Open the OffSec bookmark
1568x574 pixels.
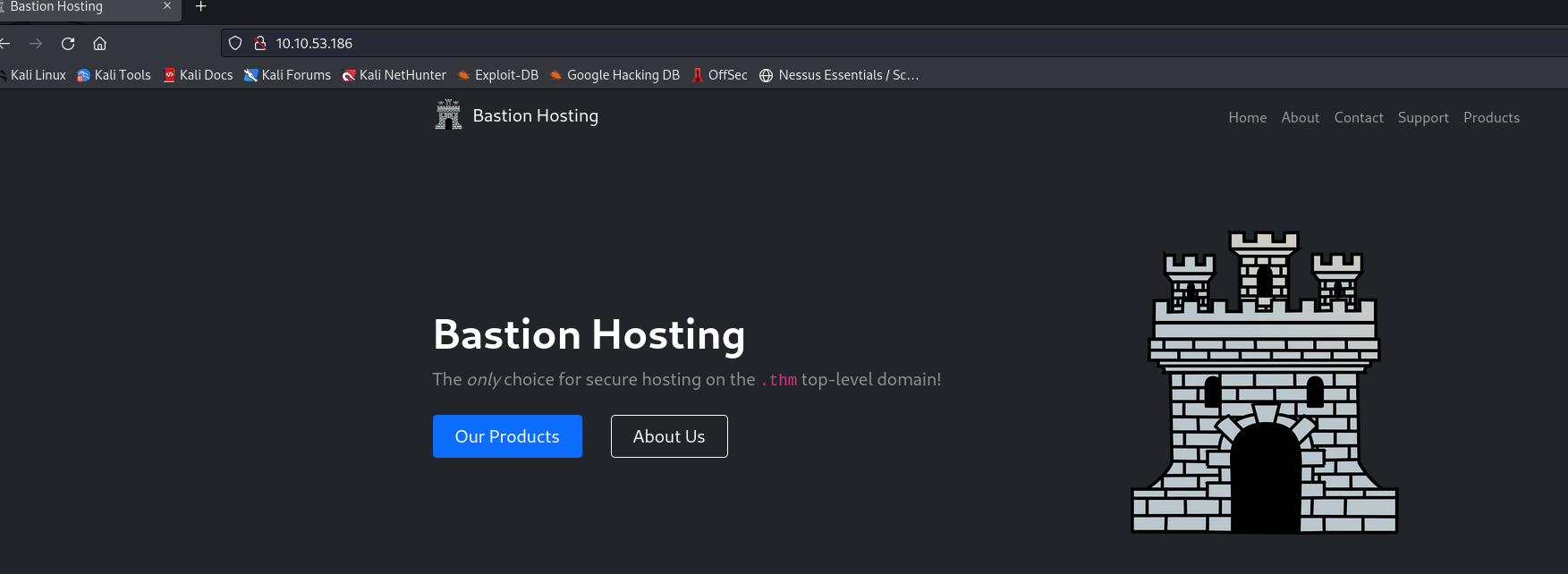[719, 75]
